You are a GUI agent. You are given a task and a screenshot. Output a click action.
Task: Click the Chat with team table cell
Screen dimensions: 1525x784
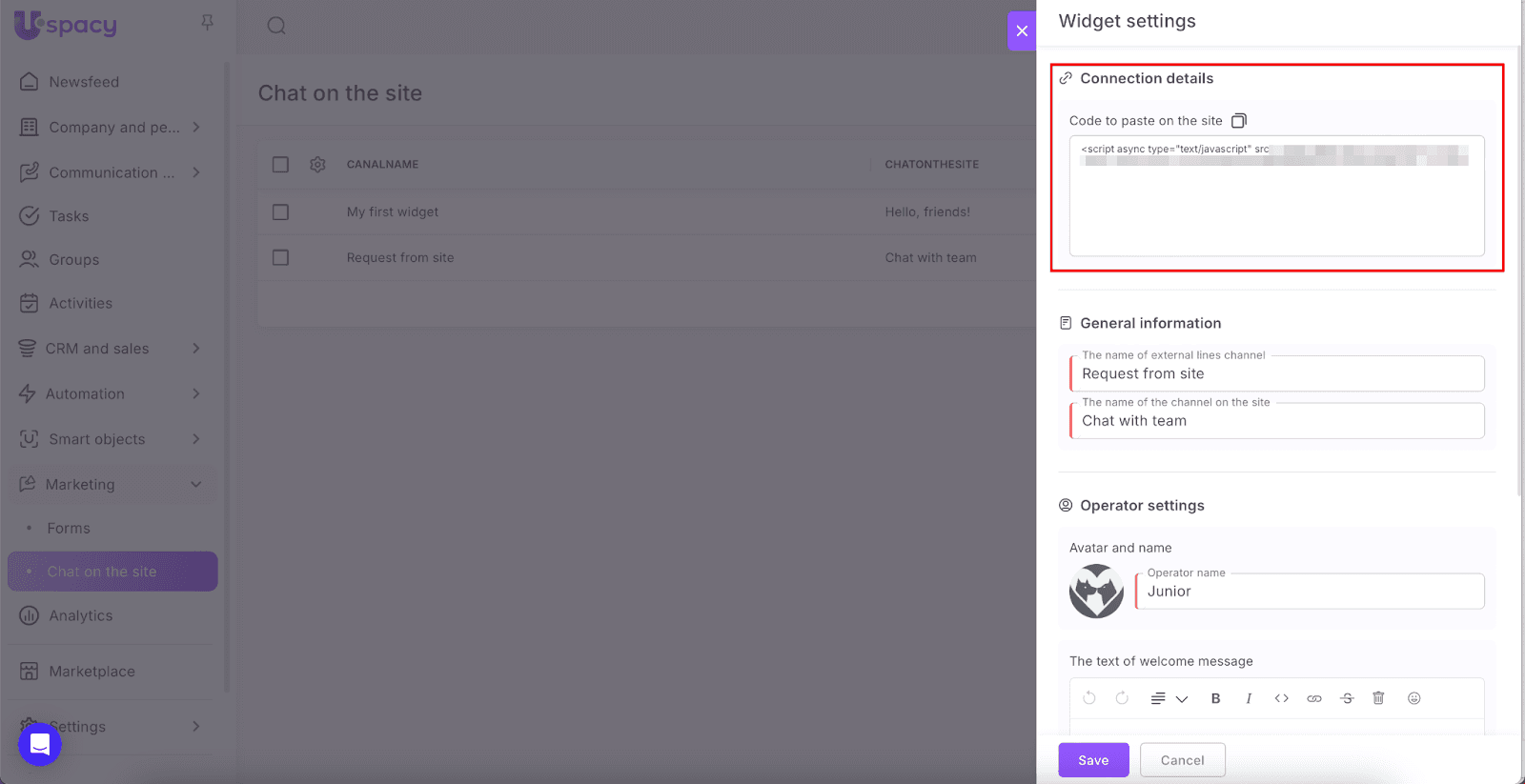pyautogui.click(x=930, y=257)
